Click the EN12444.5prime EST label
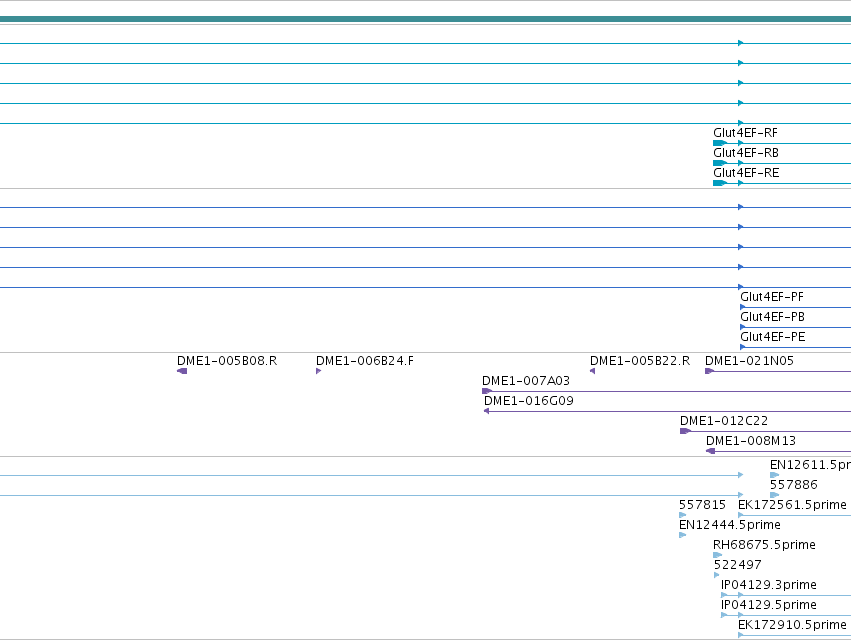The width and height of the screenshot is (851, 640). pyautogui.click(x=729, y=525)
